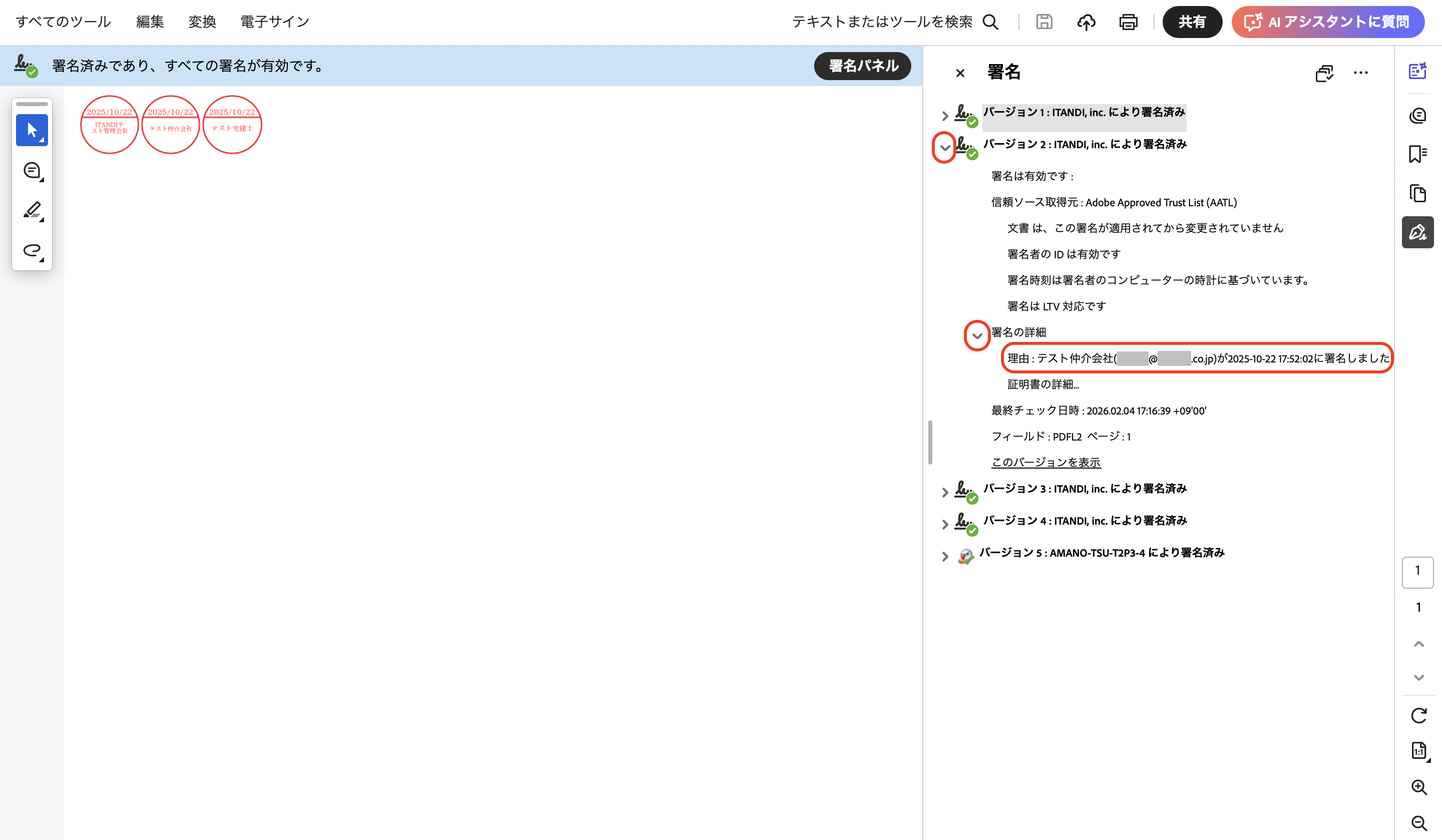Select the highlighter pen tool

click(32, 211)
